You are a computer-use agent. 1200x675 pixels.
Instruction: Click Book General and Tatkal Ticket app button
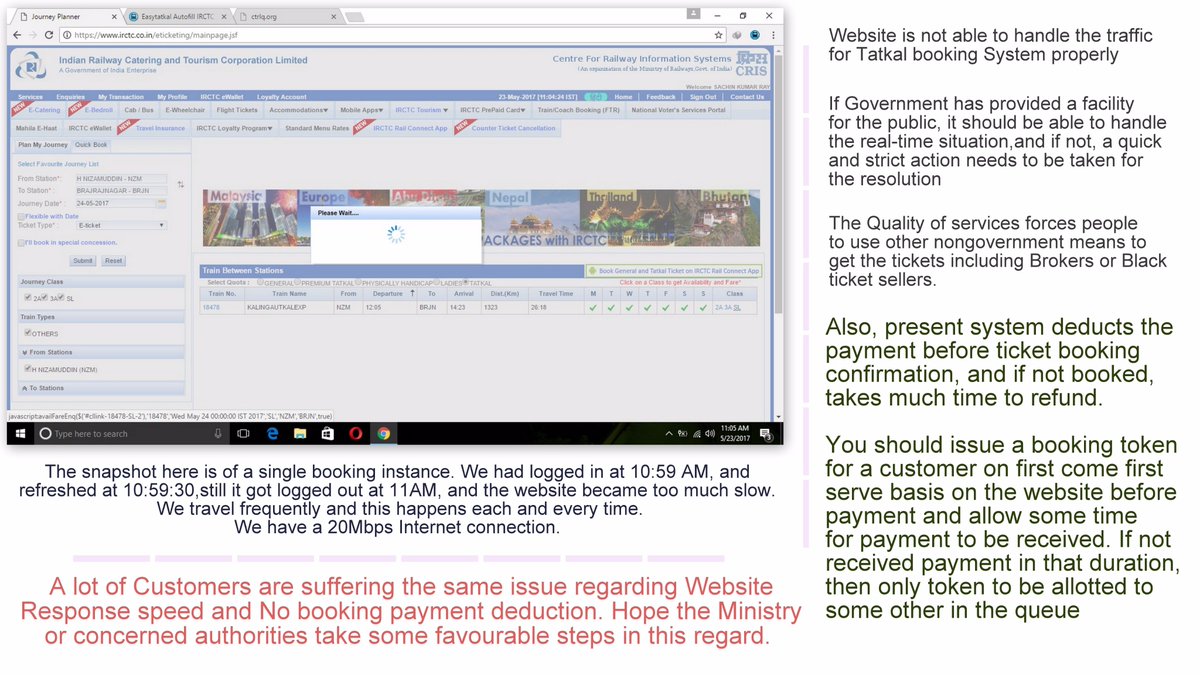click(x=675, y=271)
